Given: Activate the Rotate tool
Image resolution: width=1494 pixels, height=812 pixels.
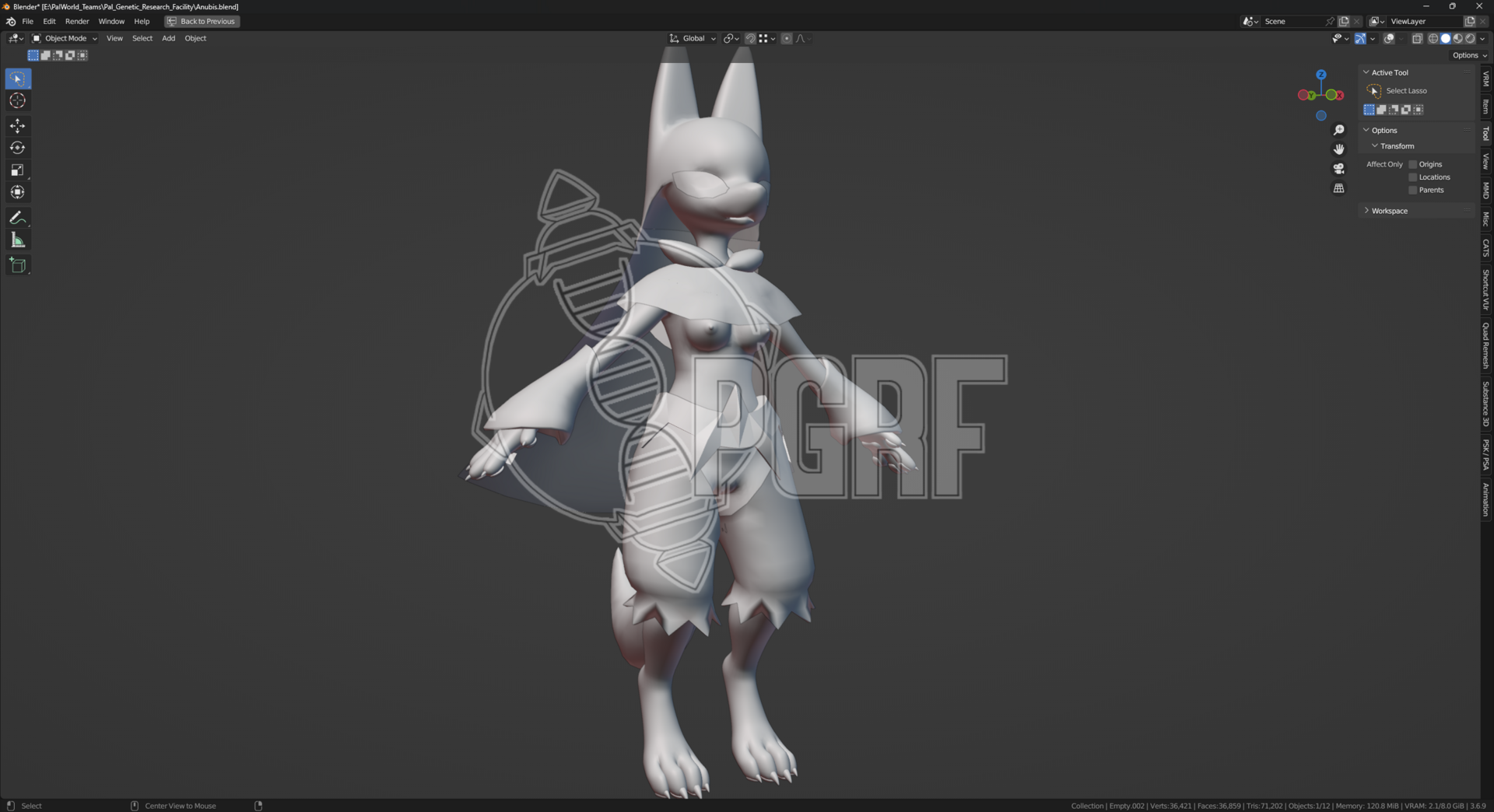Looking at the screenshot, I should [x=17, y=148].
